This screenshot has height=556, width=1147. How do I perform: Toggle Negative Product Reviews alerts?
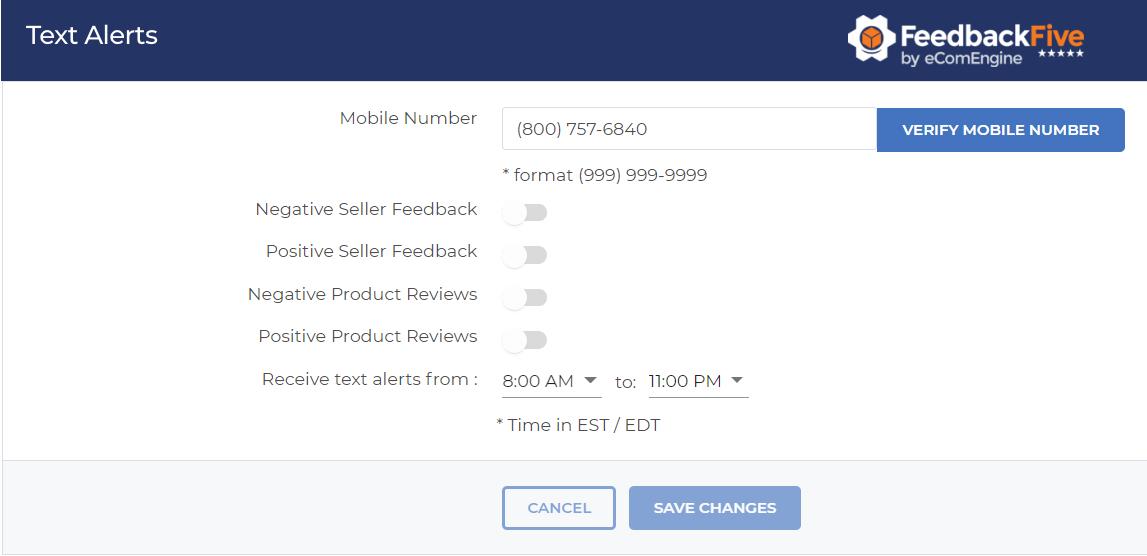(525, 297)
